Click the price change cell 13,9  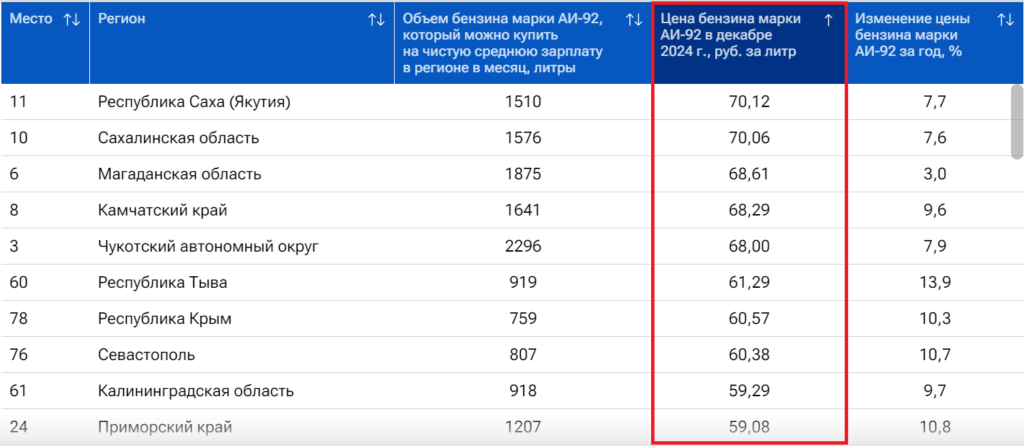tap(935, 283)
